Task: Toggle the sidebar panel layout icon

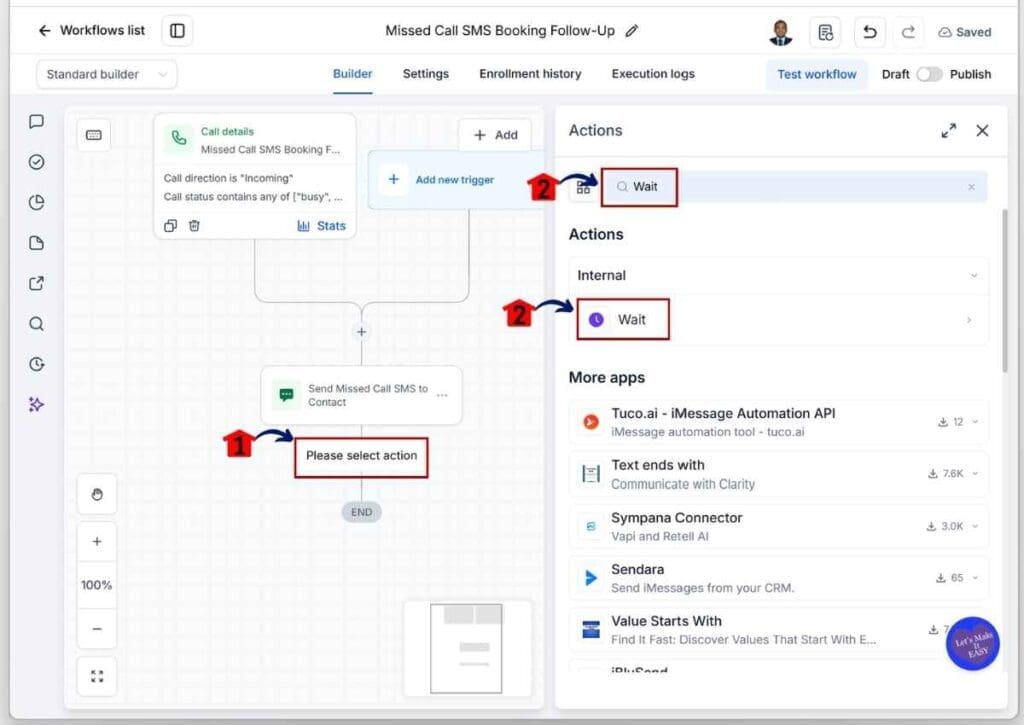Action: tap(177, 31)
